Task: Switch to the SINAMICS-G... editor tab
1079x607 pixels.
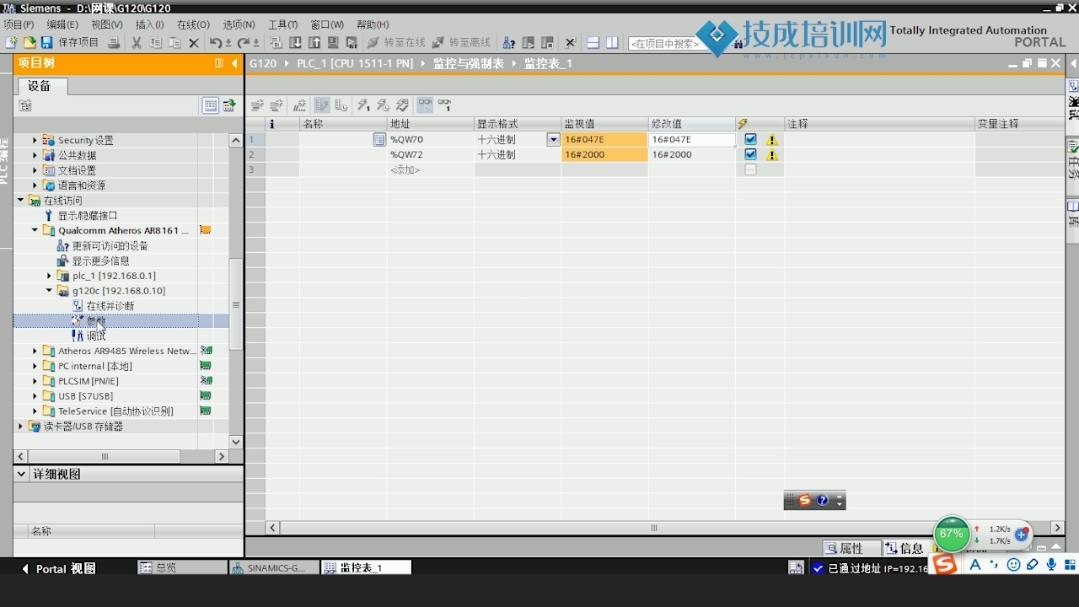Action: [274, 567]
